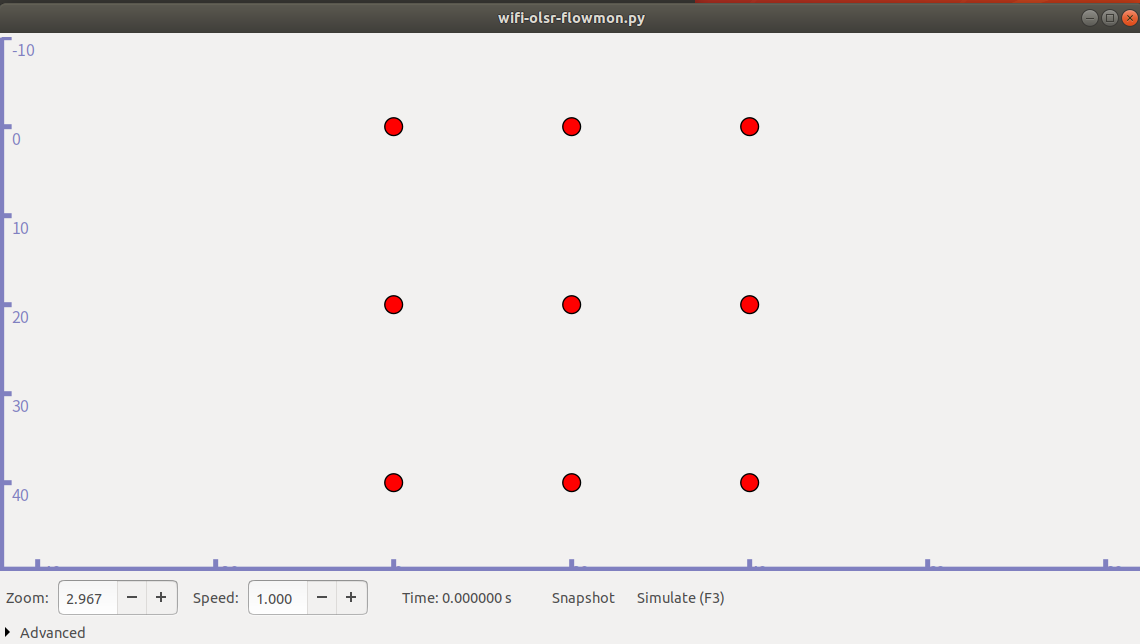Select the bottom-right red node

[750, 483]
